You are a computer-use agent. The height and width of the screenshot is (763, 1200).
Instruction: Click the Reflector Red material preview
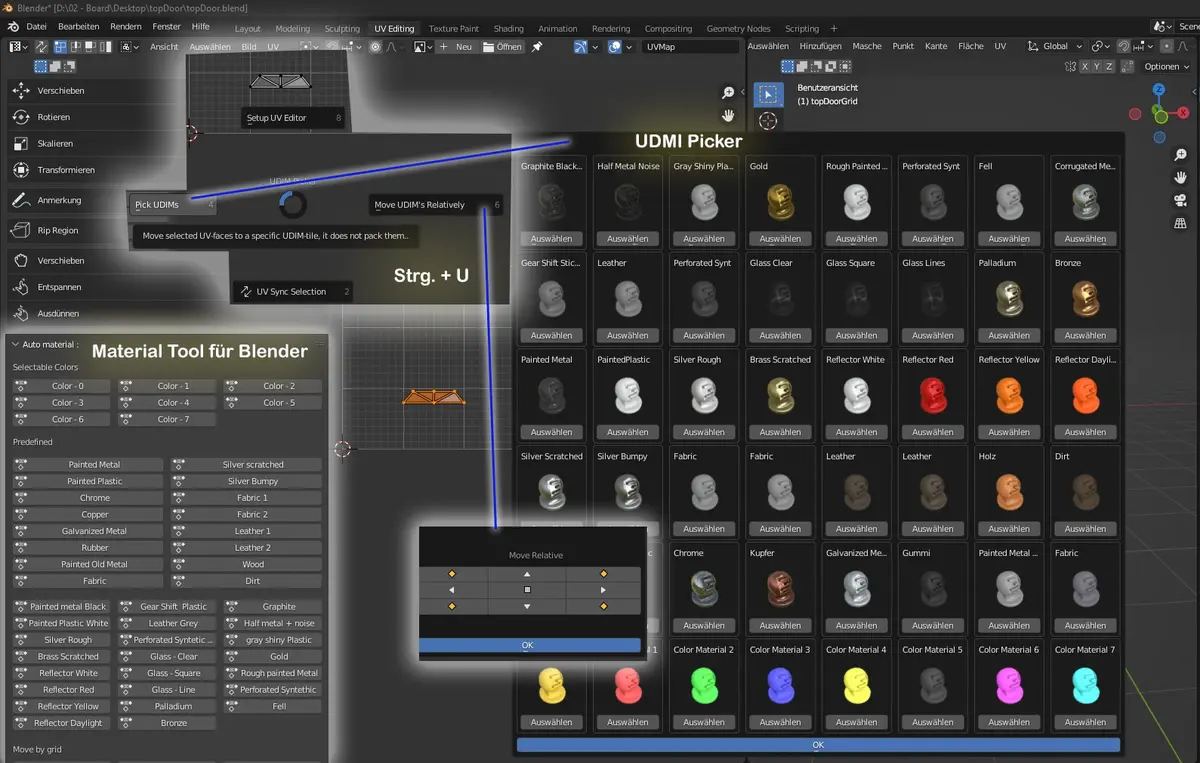point(932,395)
